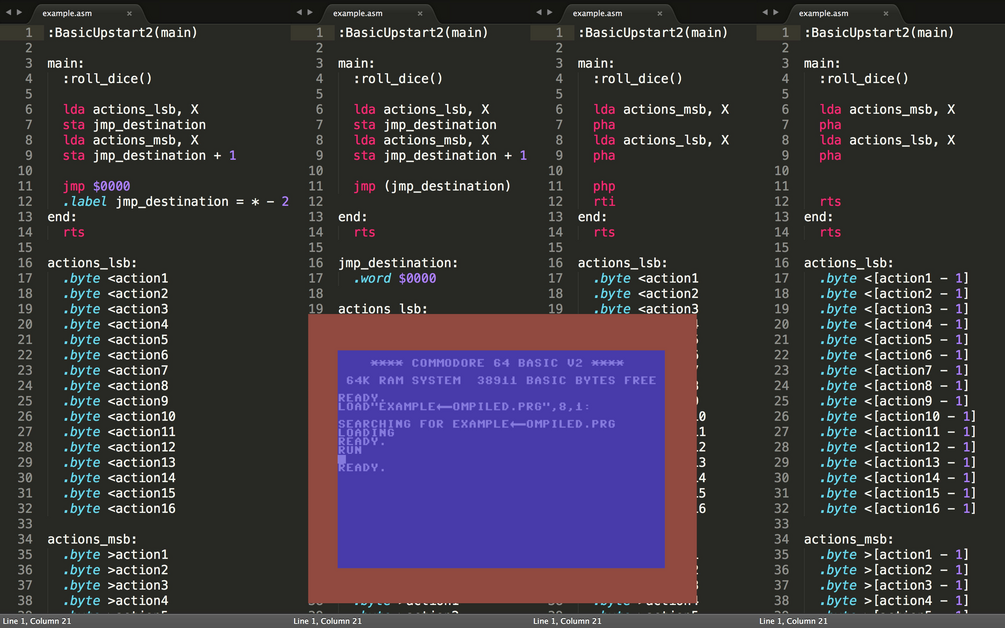This screenshot has width=1005, height=628.
Task: Click the LOAD"EXAMPLE command line in emulator
Action: coord(464,407)
